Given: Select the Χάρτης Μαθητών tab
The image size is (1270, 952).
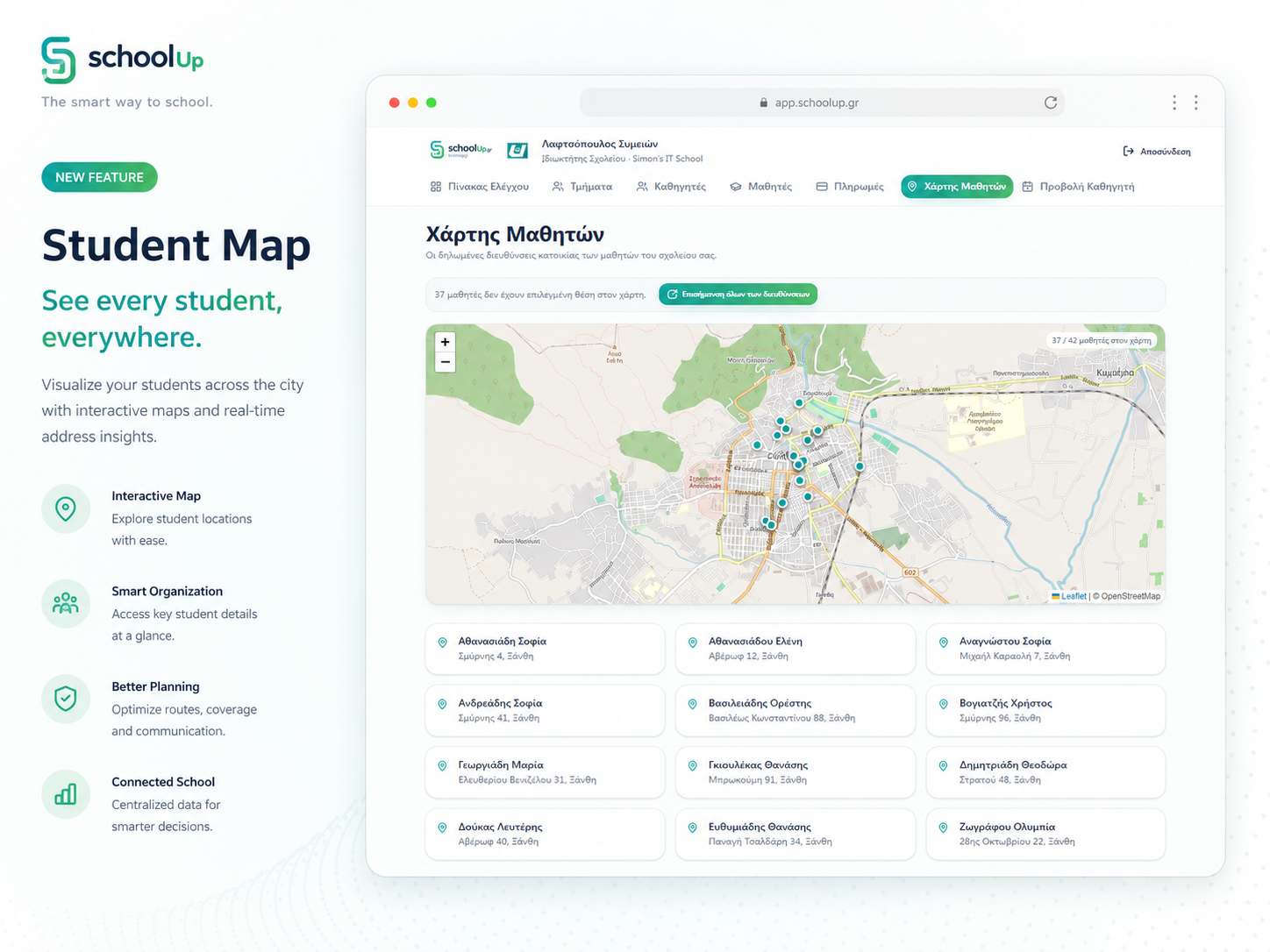Looking at the screenshot, I should pyautogui.click(x=957, y=187).
